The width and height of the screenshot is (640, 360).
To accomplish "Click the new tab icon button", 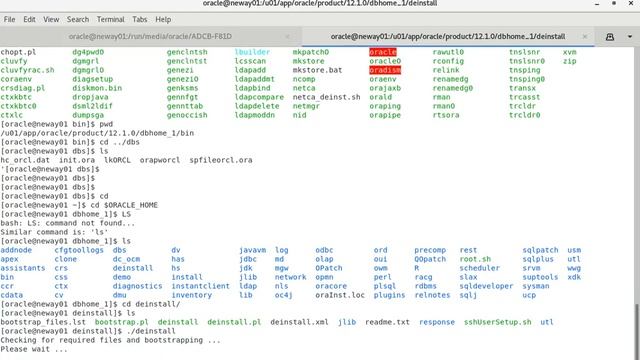I will (x=610, y=36).
